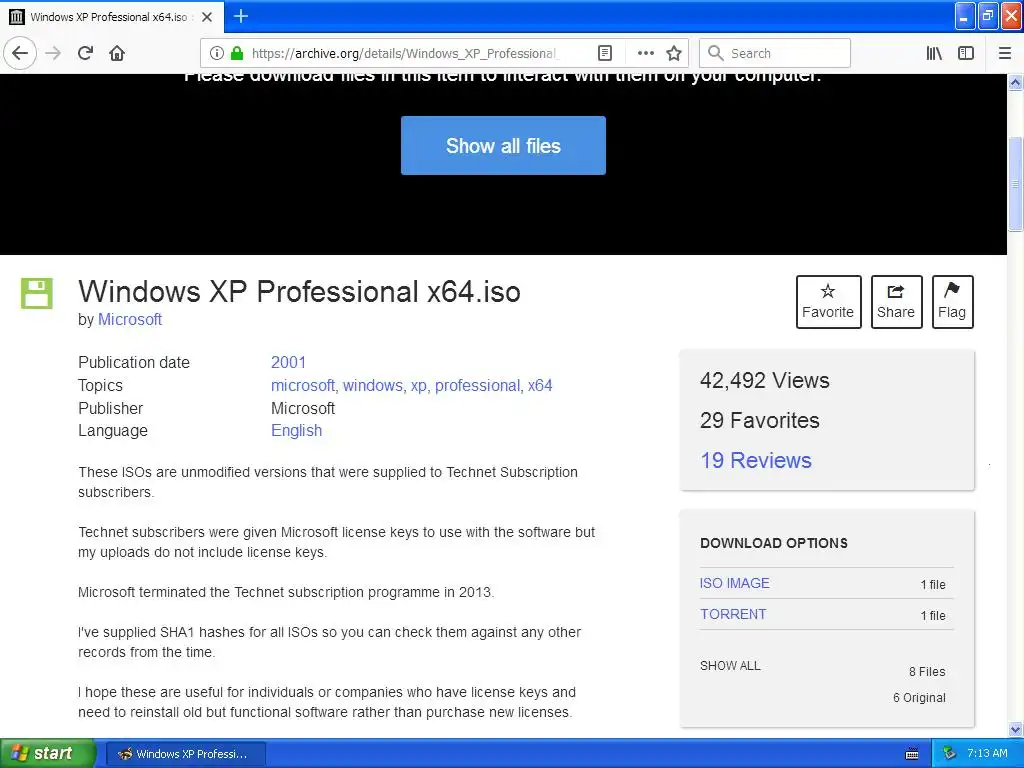Close the Windows XP Professional x64.iso tab
This screenshot has width=1024, height=768.
pos(207,17)
